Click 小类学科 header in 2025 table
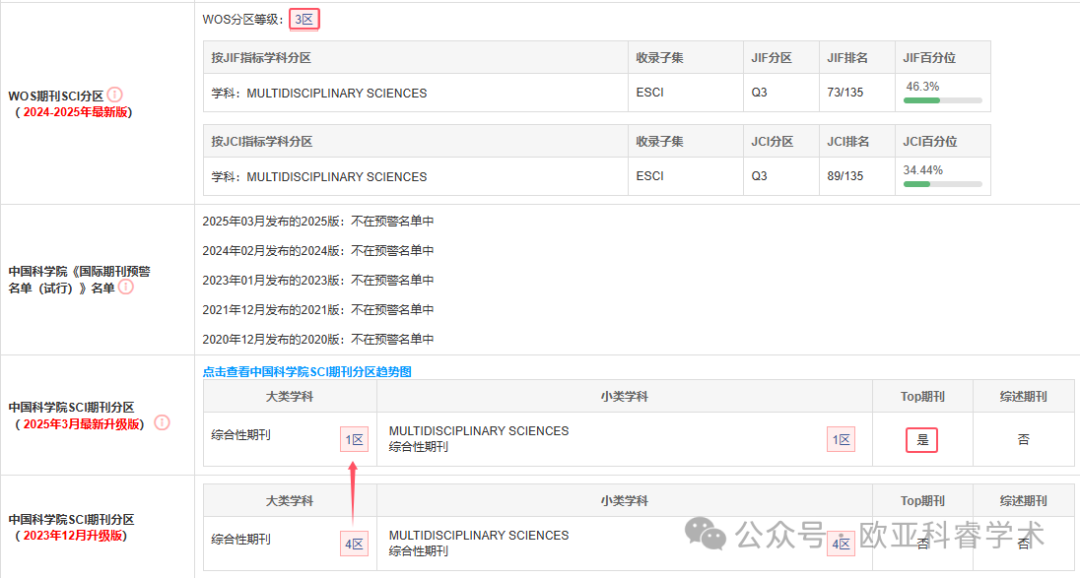The image size is (1080, 578). coord(624,397)
